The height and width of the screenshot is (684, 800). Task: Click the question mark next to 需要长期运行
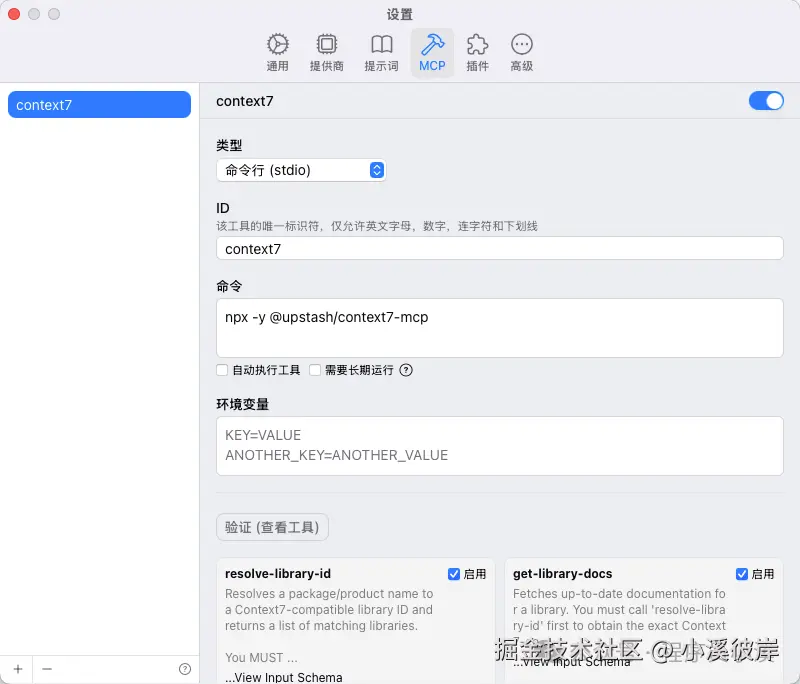click(405, 370)
